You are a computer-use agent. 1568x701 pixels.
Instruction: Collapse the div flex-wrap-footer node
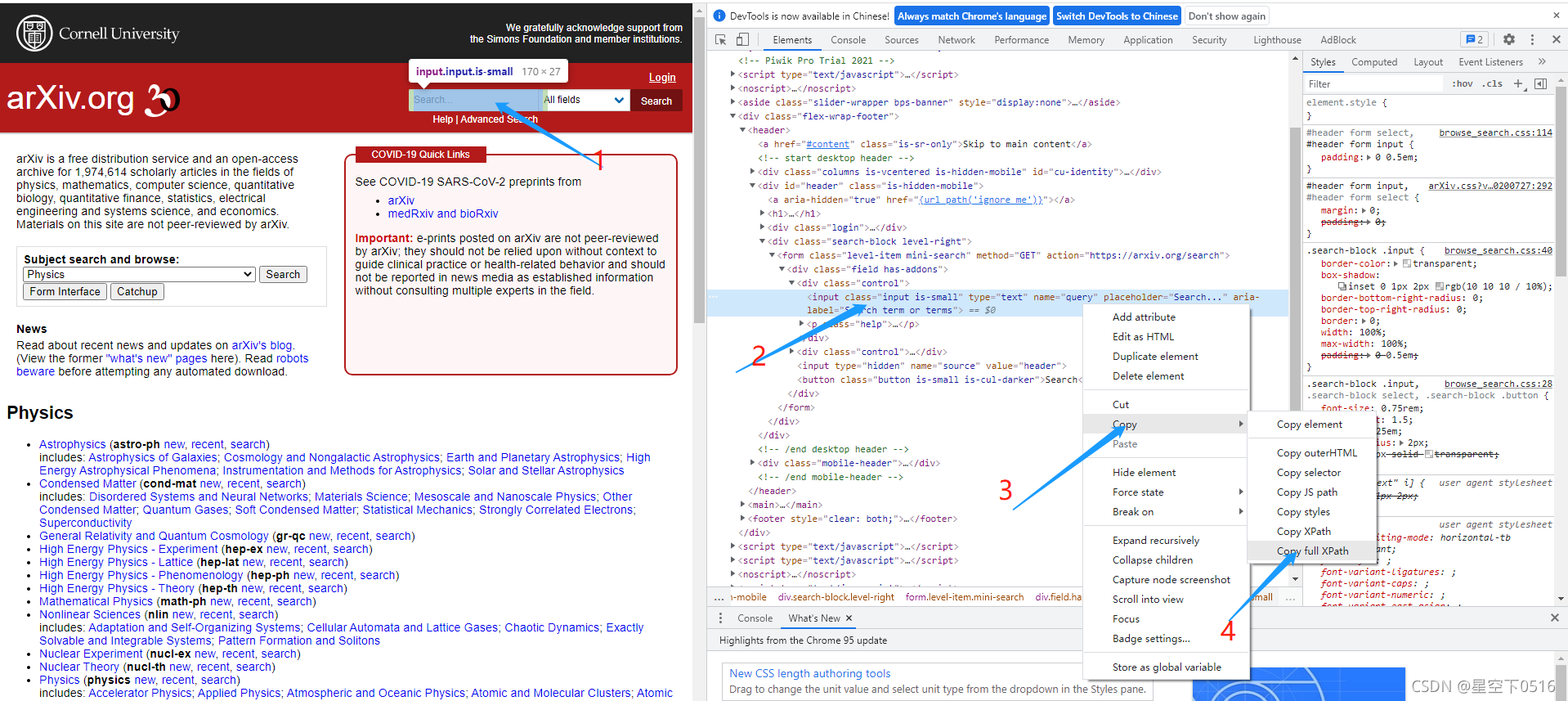(x=732, y=116)
